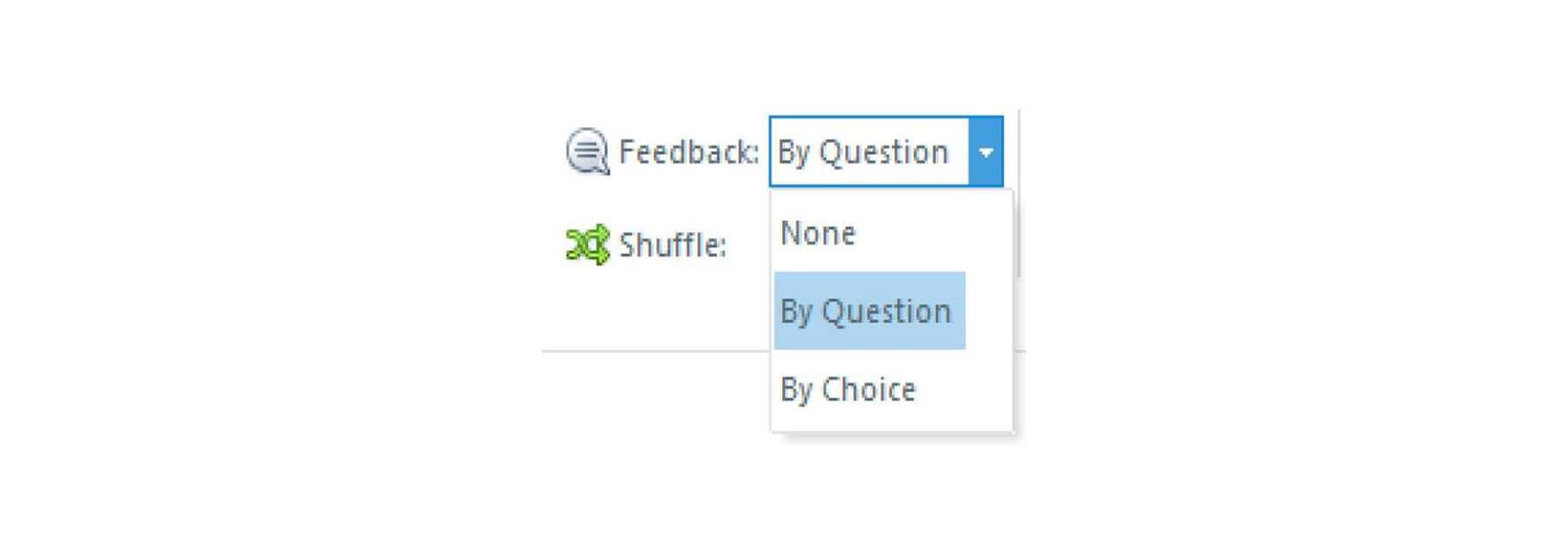This screenshot has width=1568, height=557.
Task: Select the crossed arrows icon beside Shuffle
Action: [x=587, y=244]
